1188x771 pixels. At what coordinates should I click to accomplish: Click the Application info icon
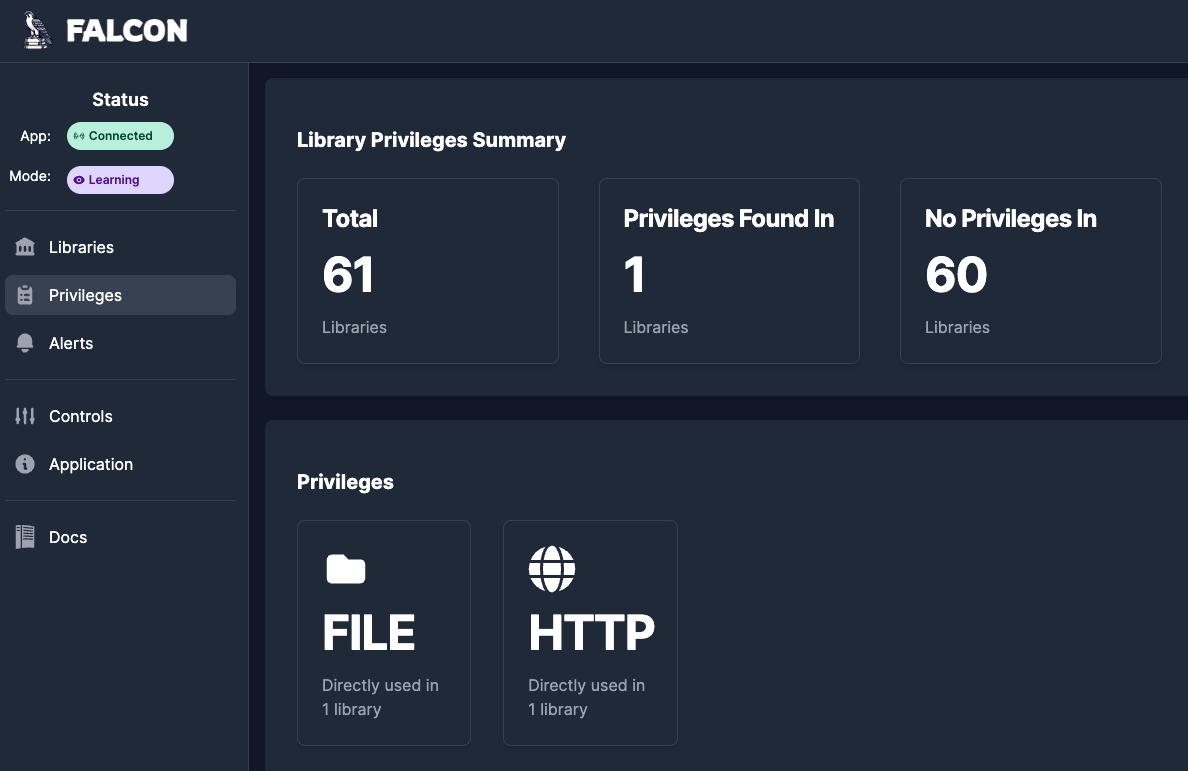pos(26,464)
